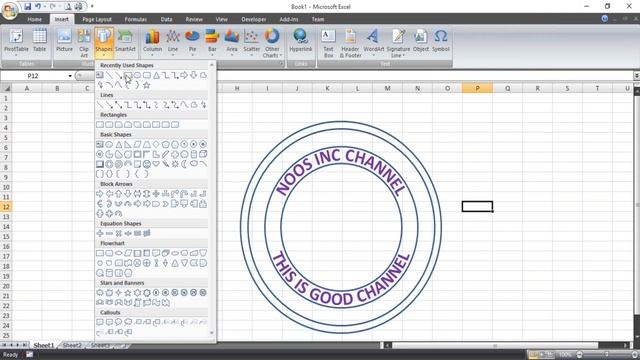Choose the first callout shape in Callouts
640x360 pixels.
click(x=100, y=322)
